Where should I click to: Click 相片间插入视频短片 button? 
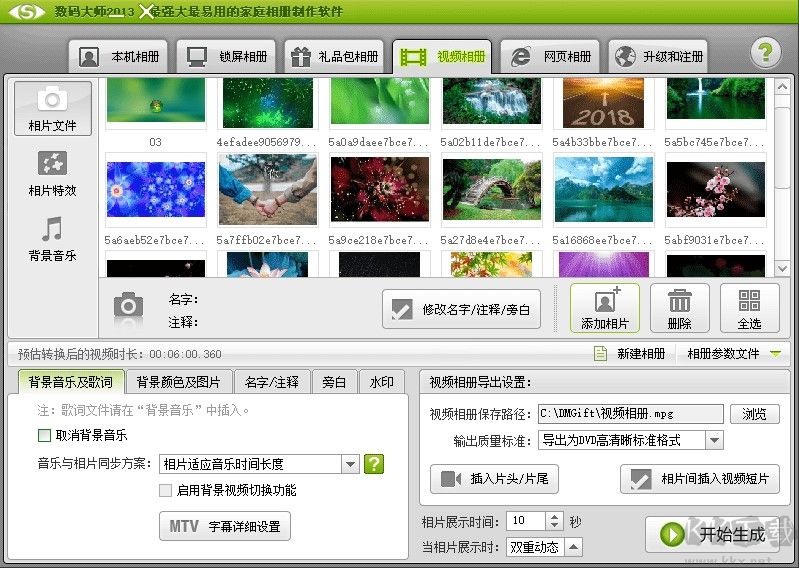tap(700, 479)
